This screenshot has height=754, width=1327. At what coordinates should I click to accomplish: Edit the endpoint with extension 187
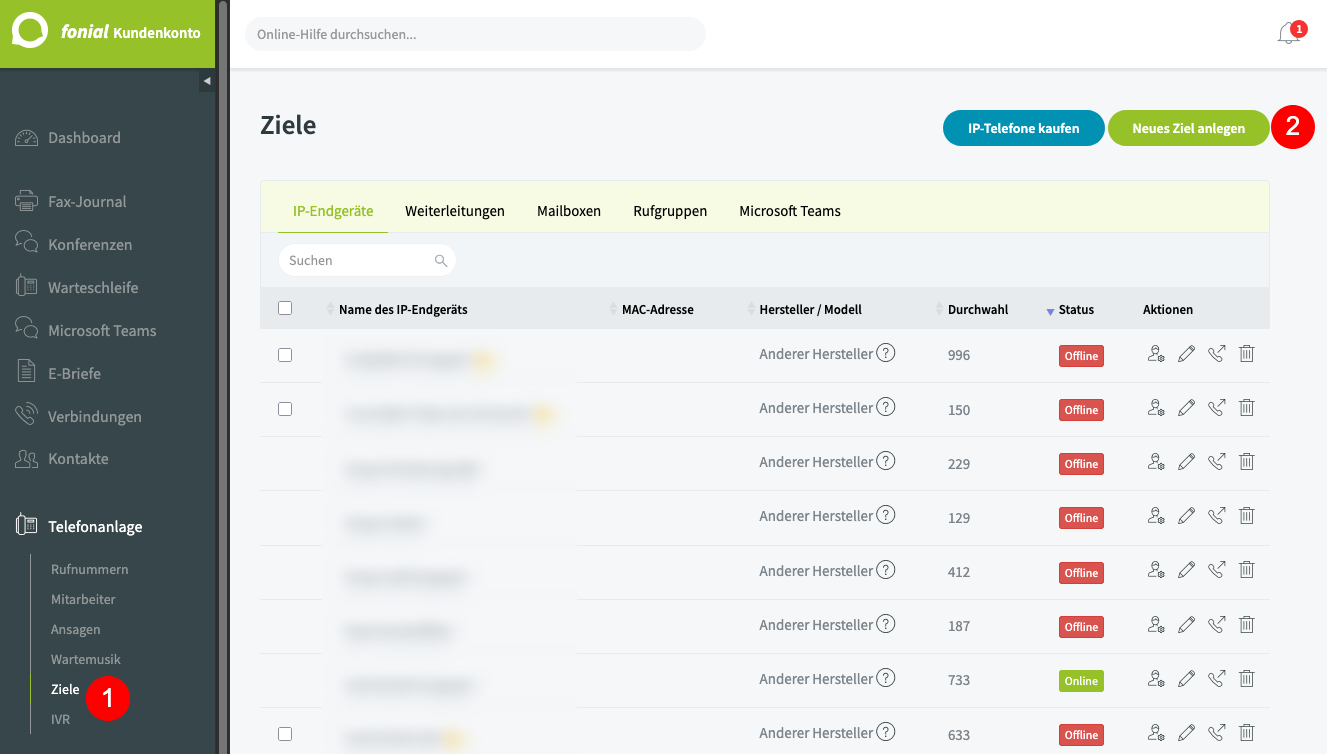click(1186, 625)
